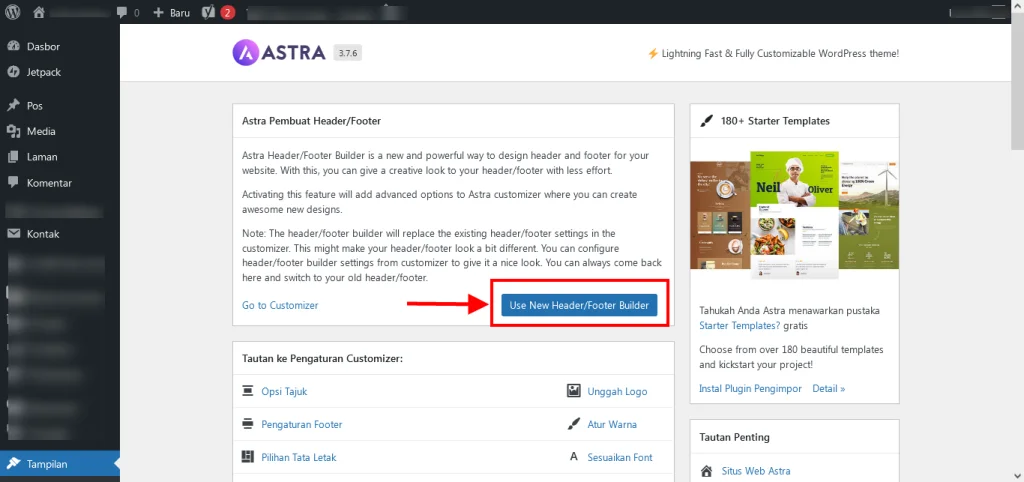Click the home site icon
1024x482 pixels.
coord(39,13)
